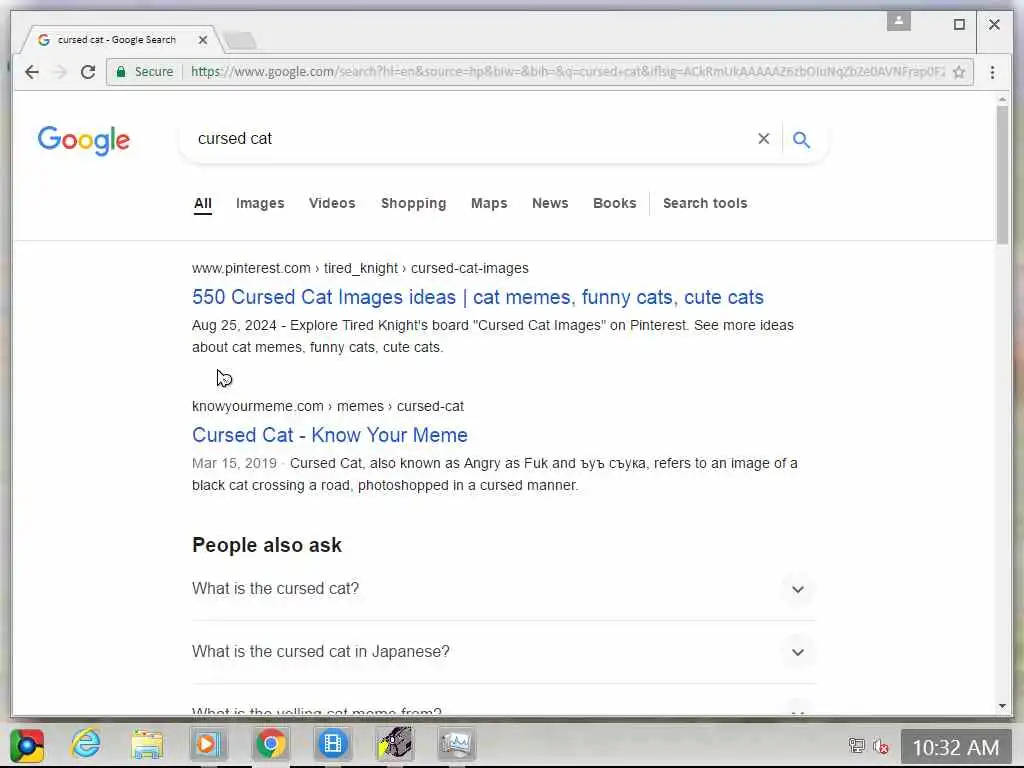Click the network tray icon
This screenshot has width=1024, height=768.
[x=856, y=746]
